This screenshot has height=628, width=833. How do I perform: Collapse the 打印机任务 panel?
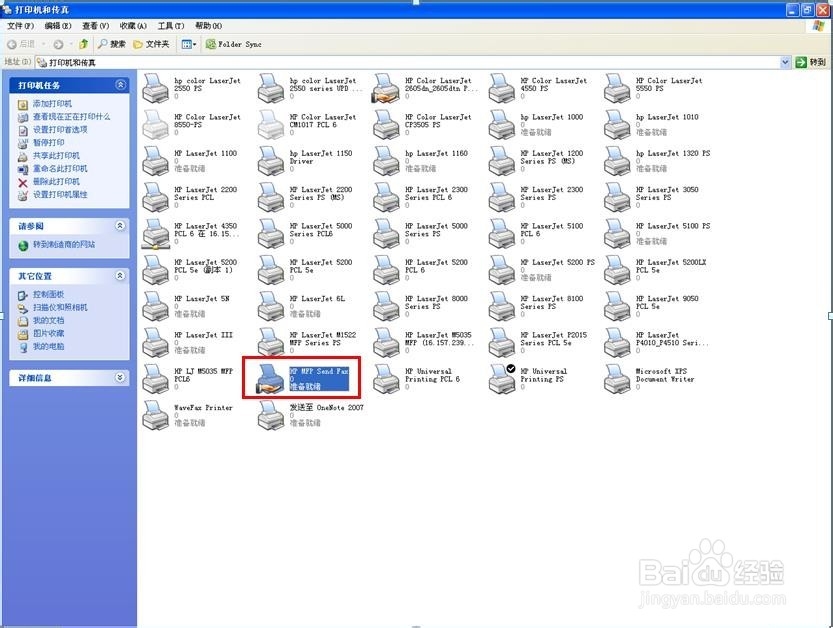pyautogui.click(x=121, y=85)
